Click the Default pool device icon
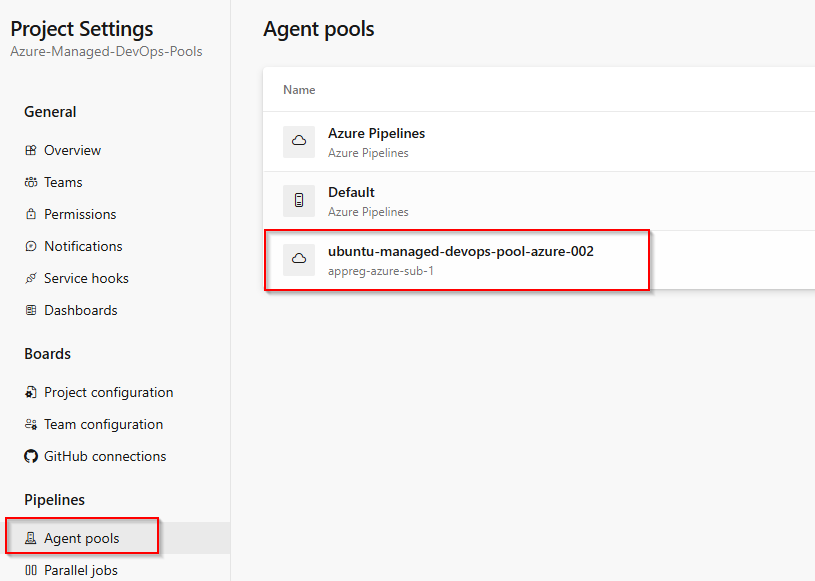The height and width of the screenshot is (581, 815). 299,200
